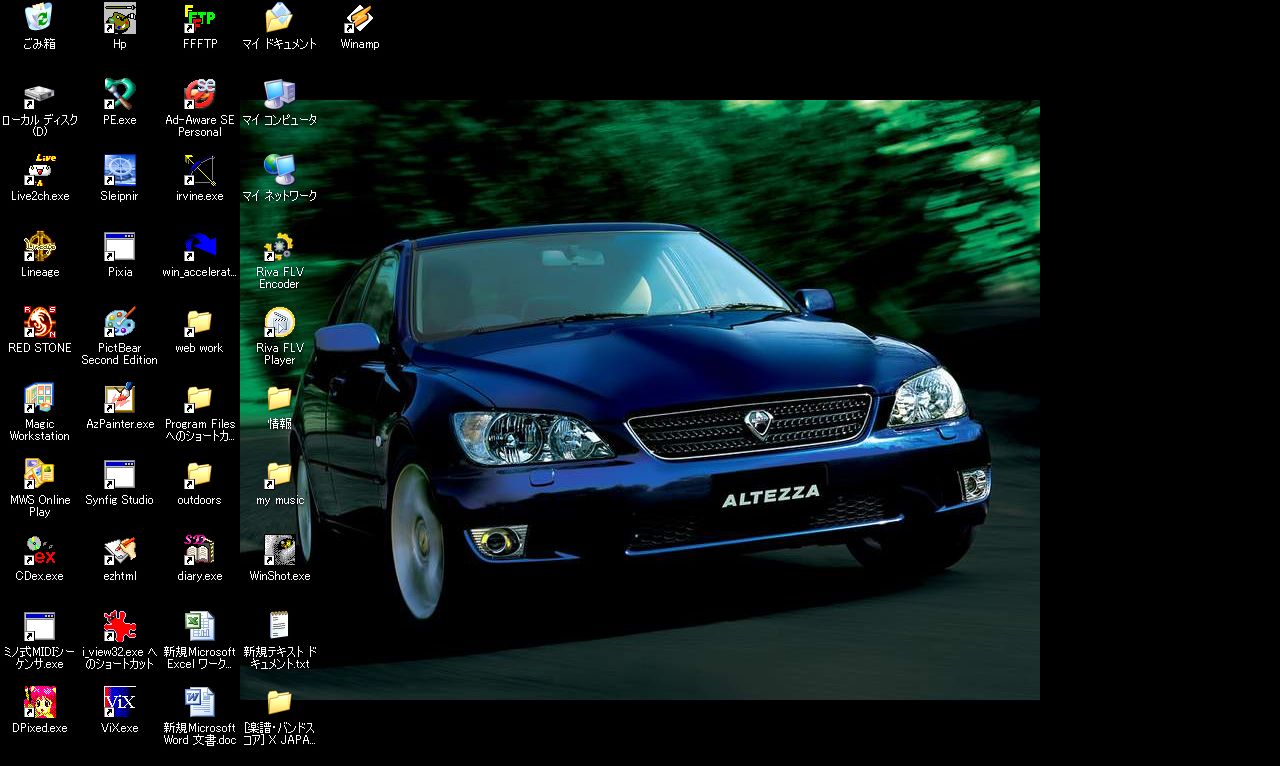Viewport: 1280px width, 766px height.
Task: Launch the Live2ch.exe shortcut
Action: point(39,170)
